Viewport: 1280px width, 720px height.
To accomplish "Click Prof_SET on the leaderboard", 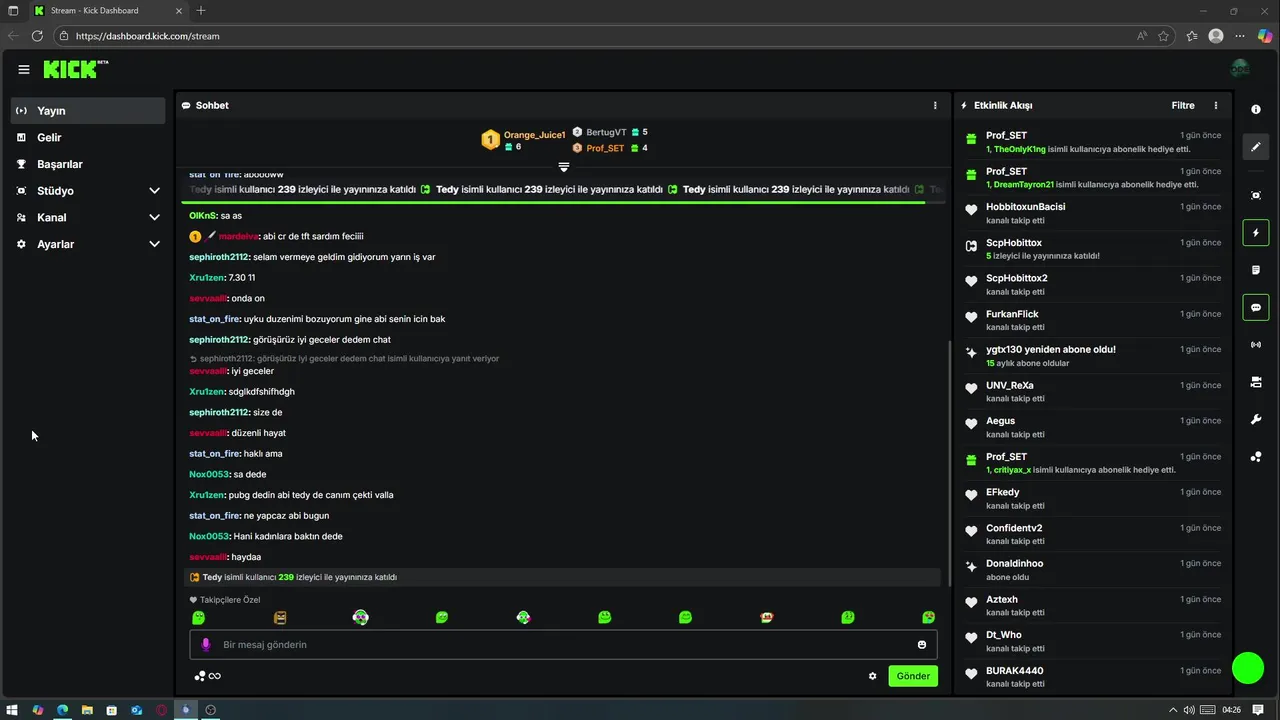I will point(605,148).
